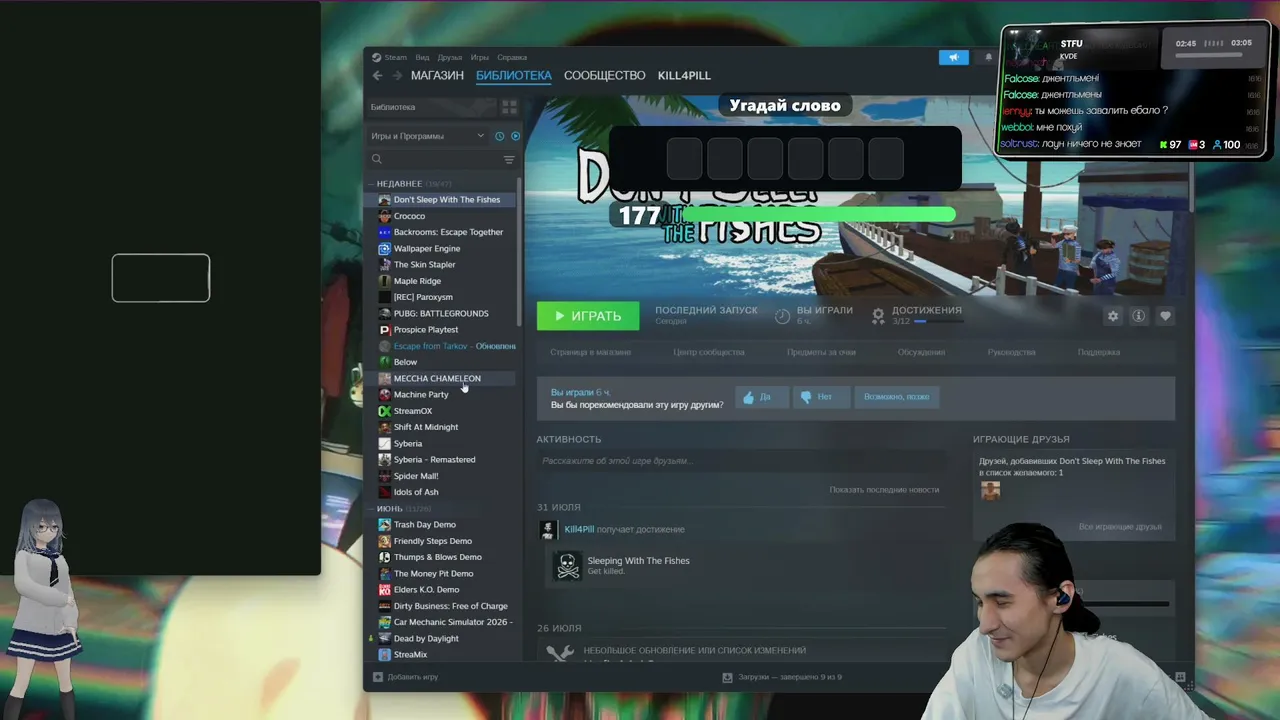Click Kill4Pill username in activity feed

(579, 530)
